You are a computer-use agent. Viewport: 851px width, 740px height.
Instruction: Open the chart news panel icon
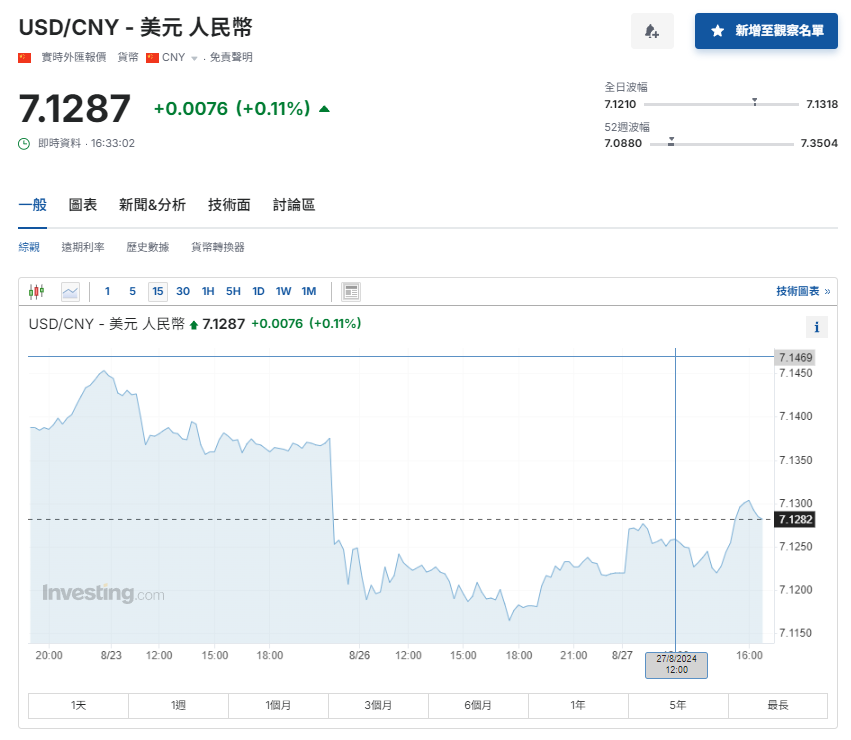pos(351,292)
